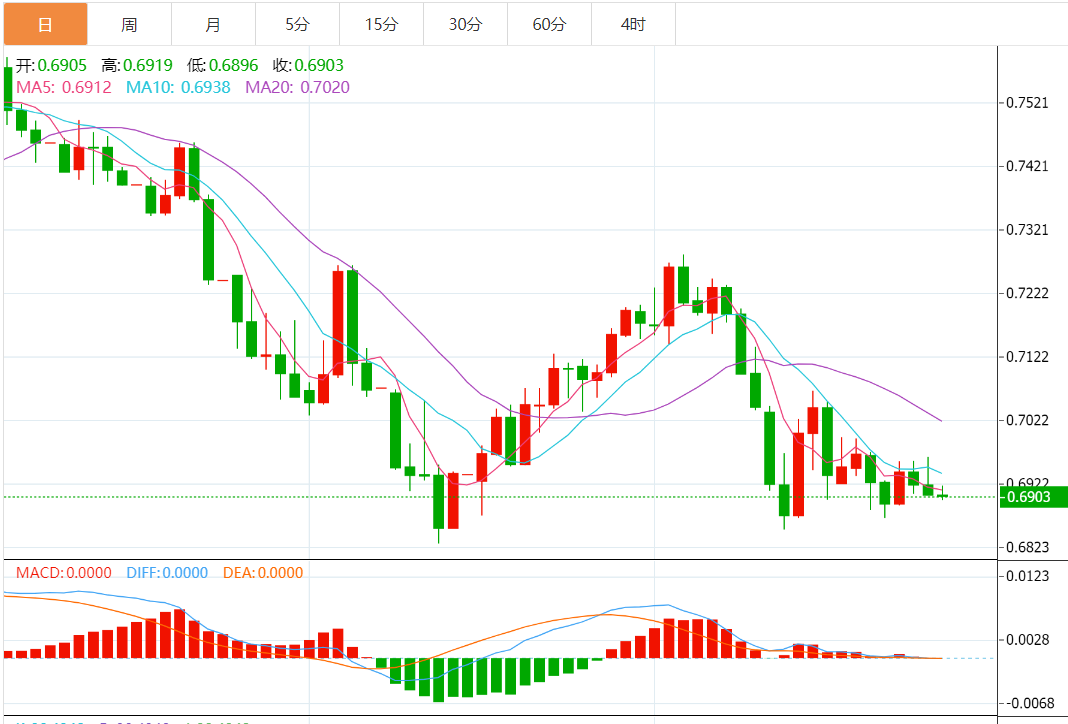The image size is (1068, 724).
Task: Click the 0.7421 price axis label
Action: tap(1028, 166)
